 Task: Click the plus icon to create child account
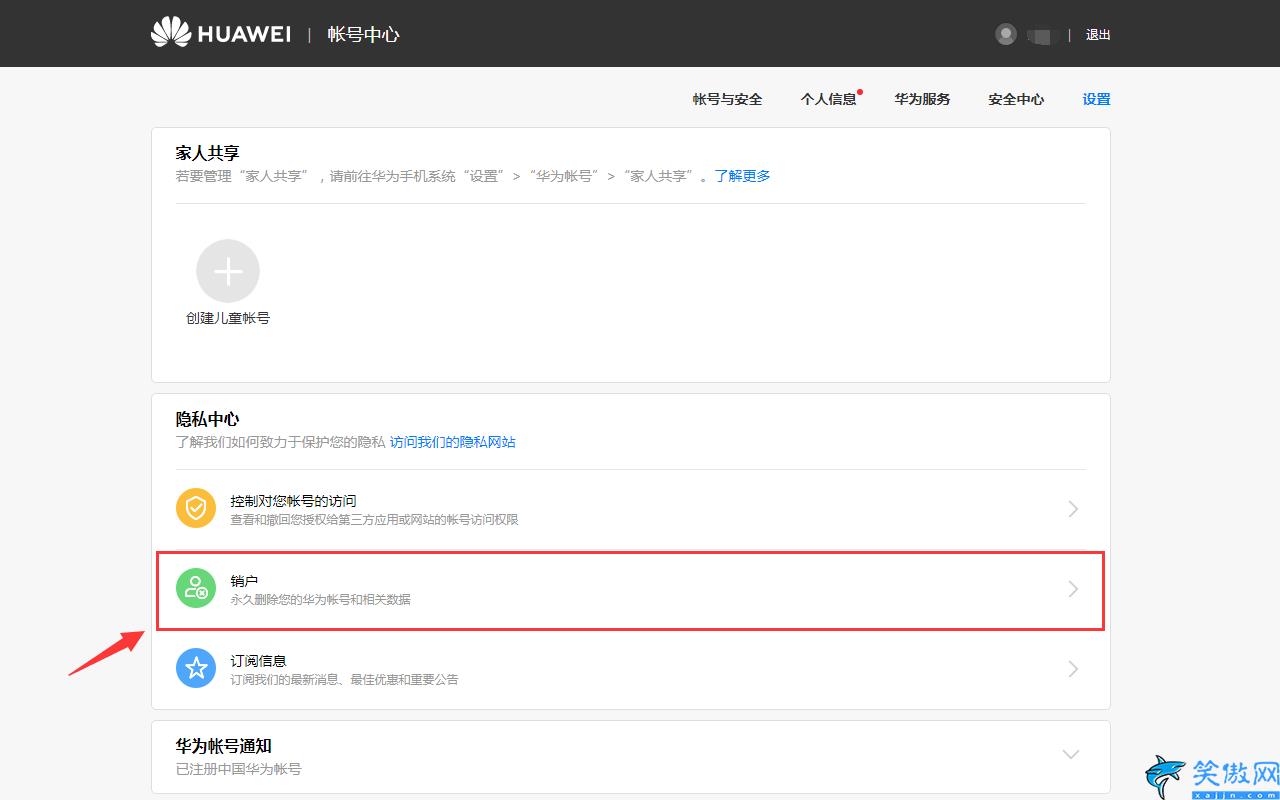(x=228, y=271)
